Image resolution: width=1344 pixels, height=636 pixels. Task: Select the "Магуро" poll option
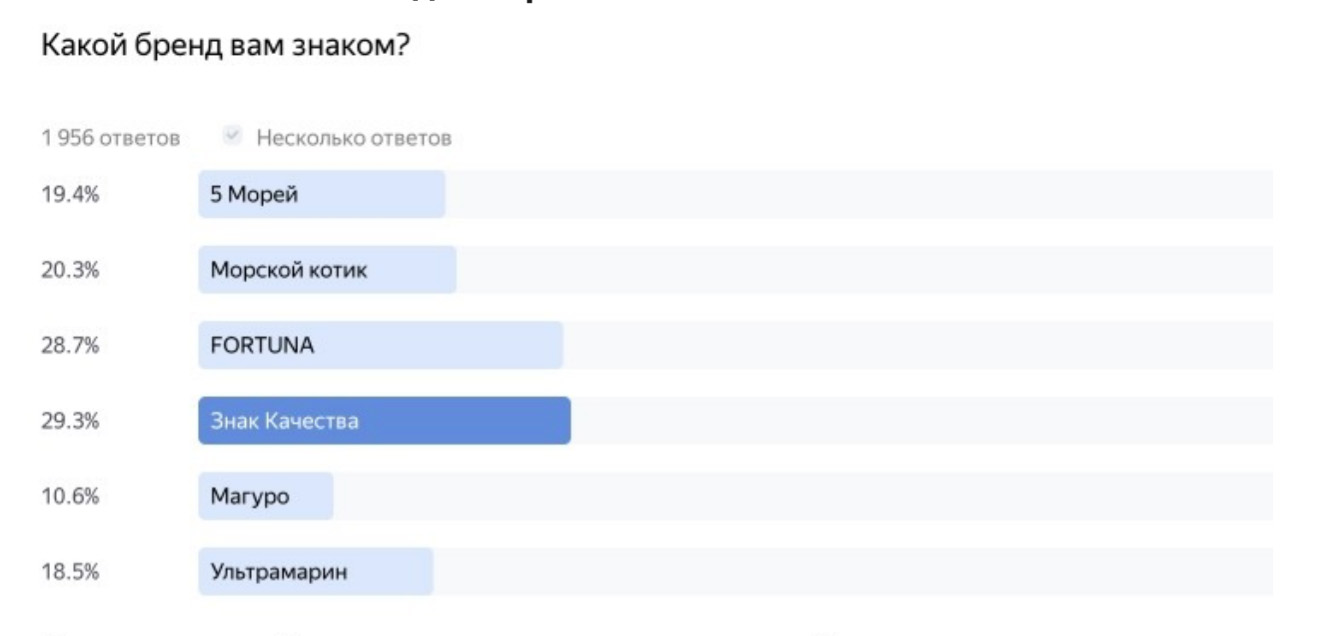point(265,497)
